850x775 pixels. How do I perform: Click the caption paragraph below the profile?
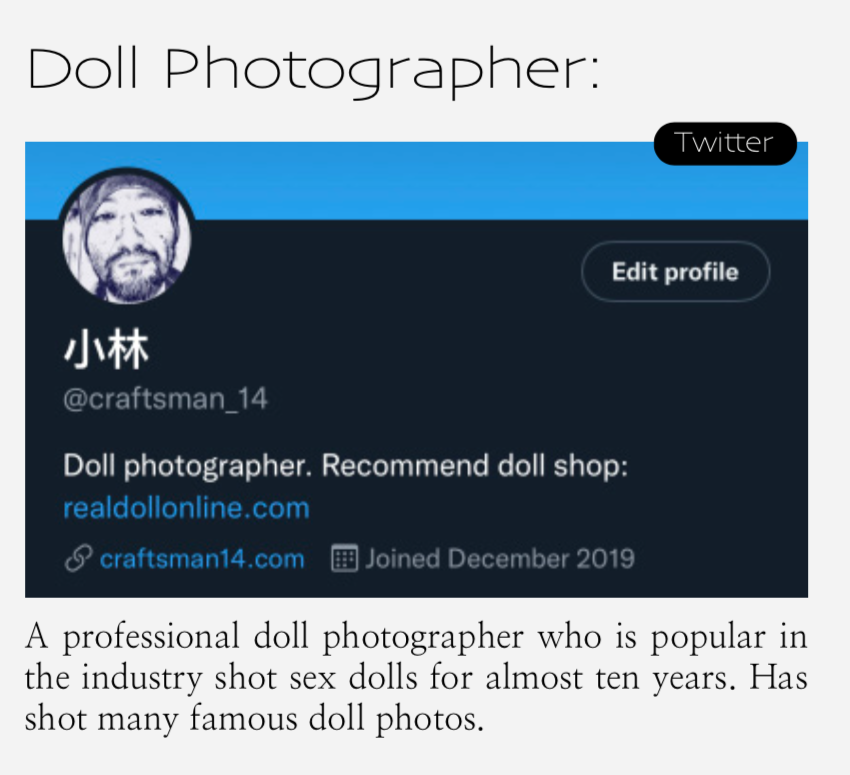click(x=416, y=677)
